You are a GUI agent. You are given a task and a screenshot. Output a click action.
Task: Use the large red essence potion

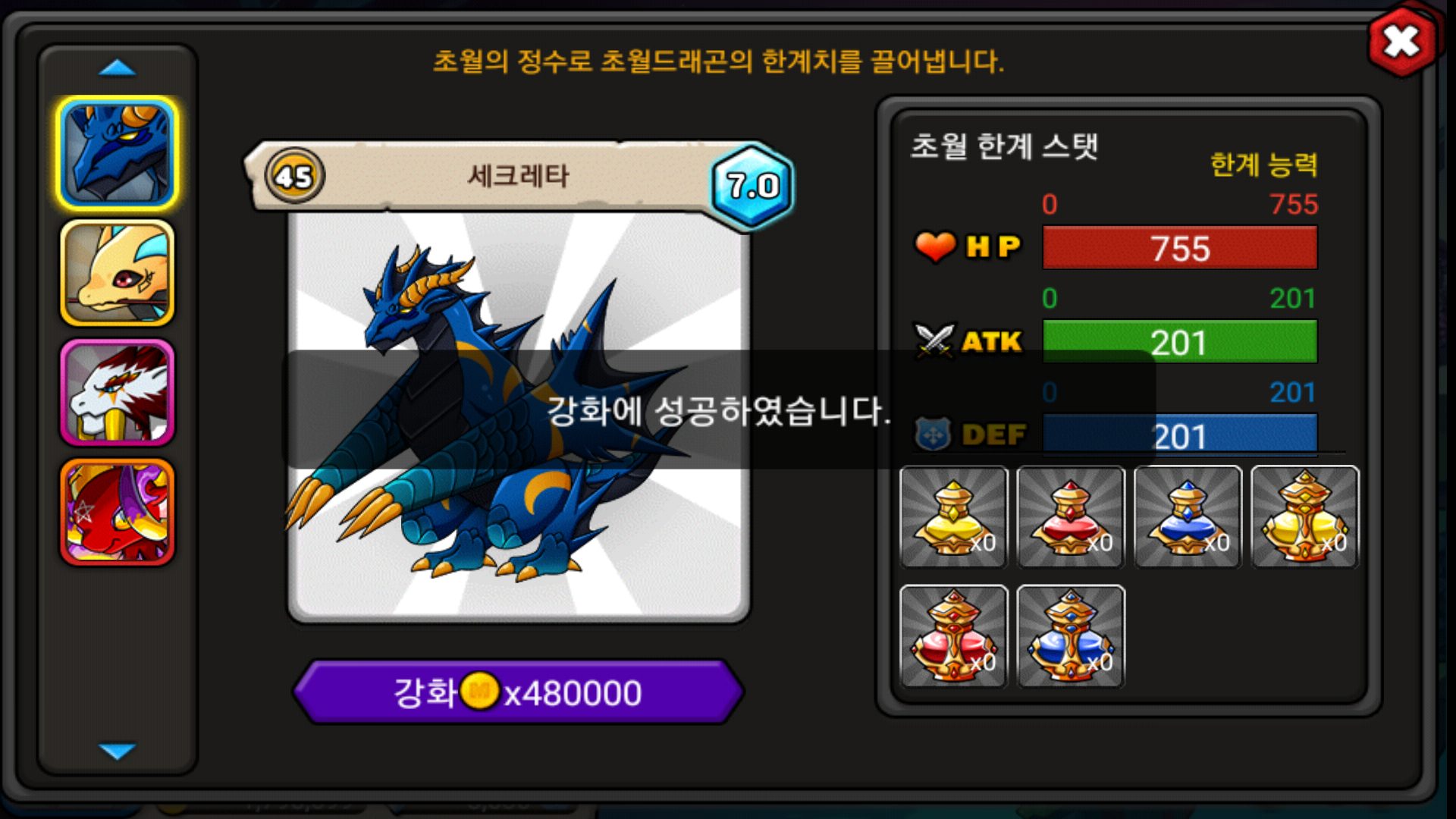954,636
